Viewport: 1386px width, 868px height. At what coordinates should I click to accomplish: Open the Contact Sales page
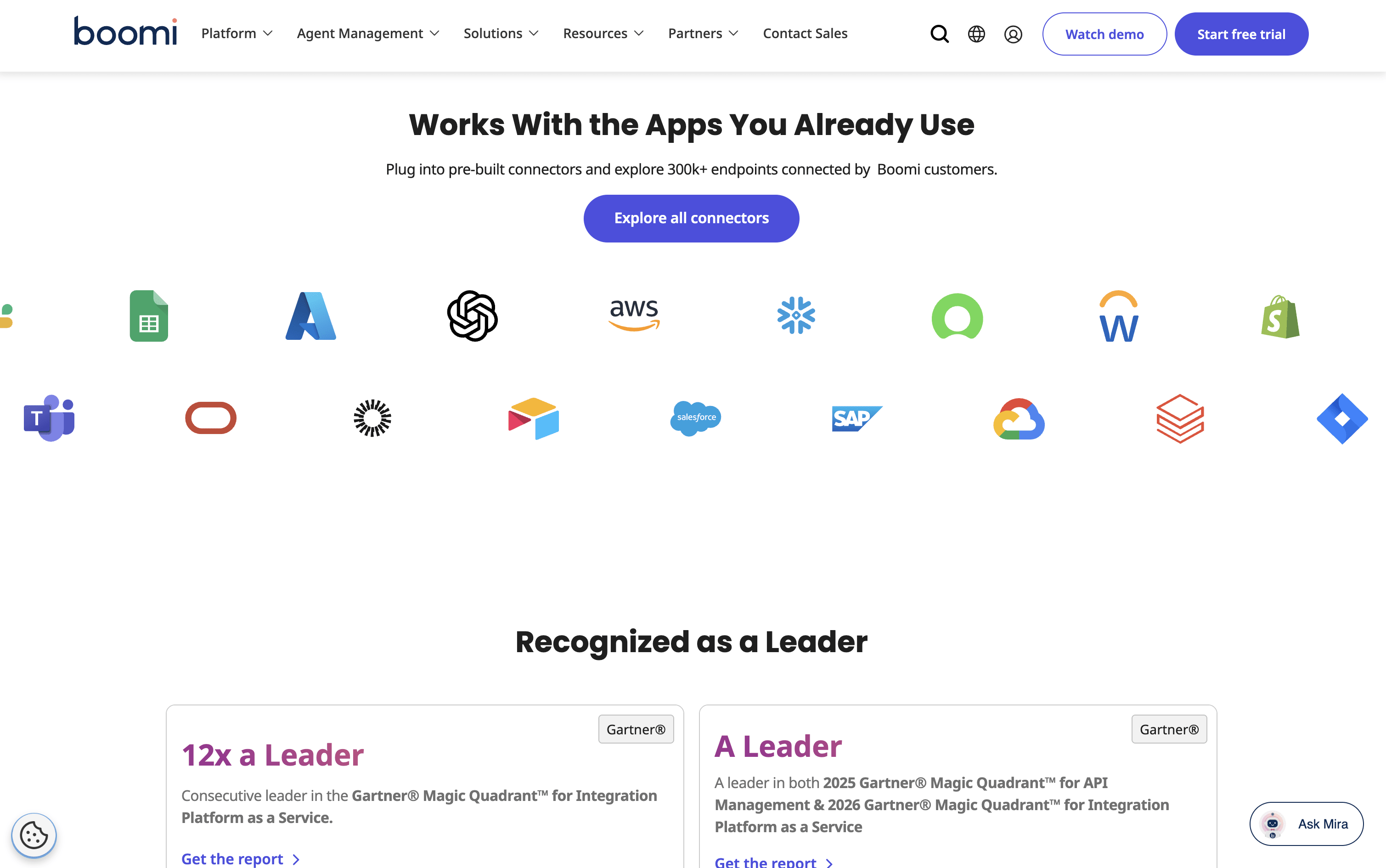805,33
